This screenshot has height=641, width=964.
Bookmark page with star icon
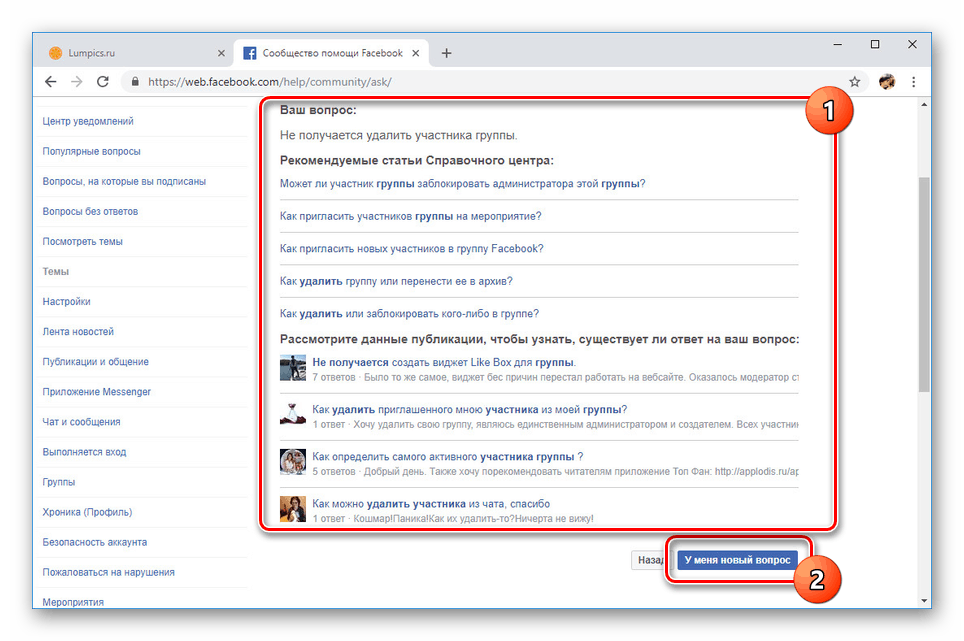coord(855,82)
